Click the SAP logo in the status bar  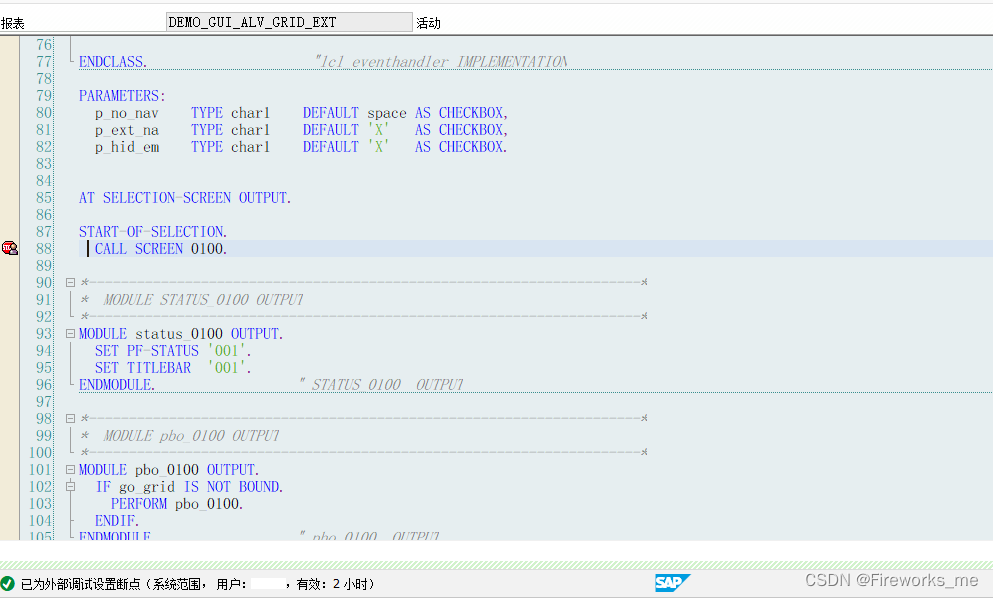(672, 583)
